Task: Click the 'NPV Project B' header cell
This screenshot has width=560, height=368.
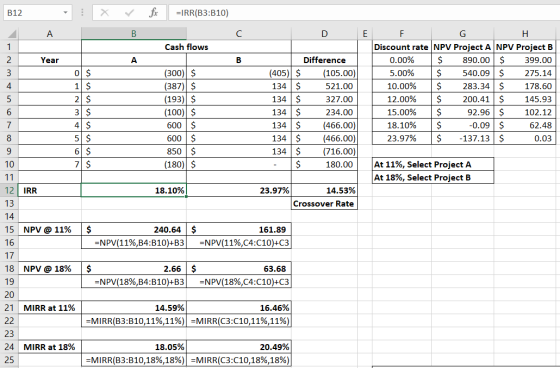Action: click(x=525, y=47)
